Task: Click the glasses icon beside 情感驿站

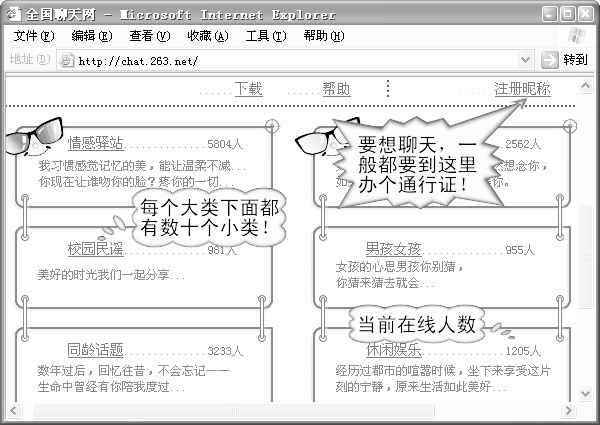Action: pos(34,137)
